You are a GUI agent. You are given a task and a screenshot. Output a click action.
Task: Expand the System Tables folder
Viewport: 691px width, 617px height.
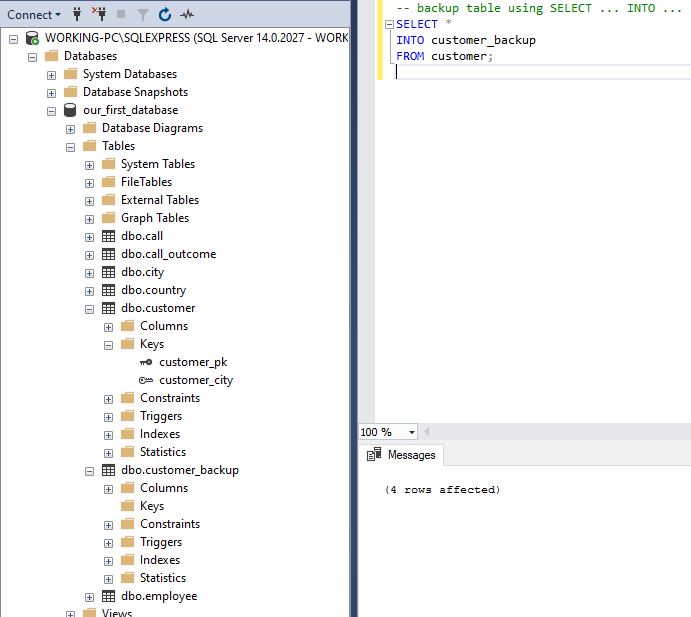[x=89, y=165]
